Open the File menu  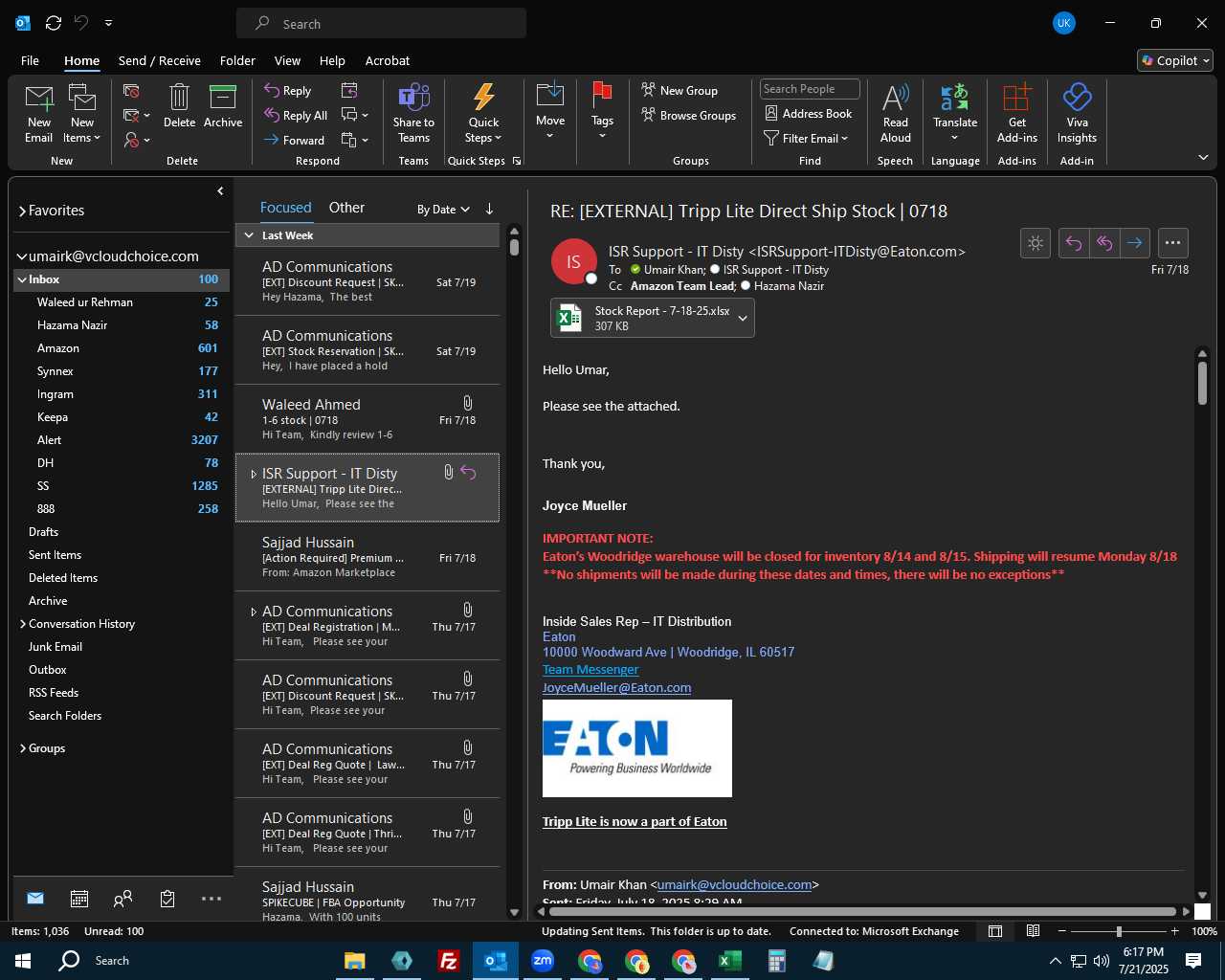30,60
